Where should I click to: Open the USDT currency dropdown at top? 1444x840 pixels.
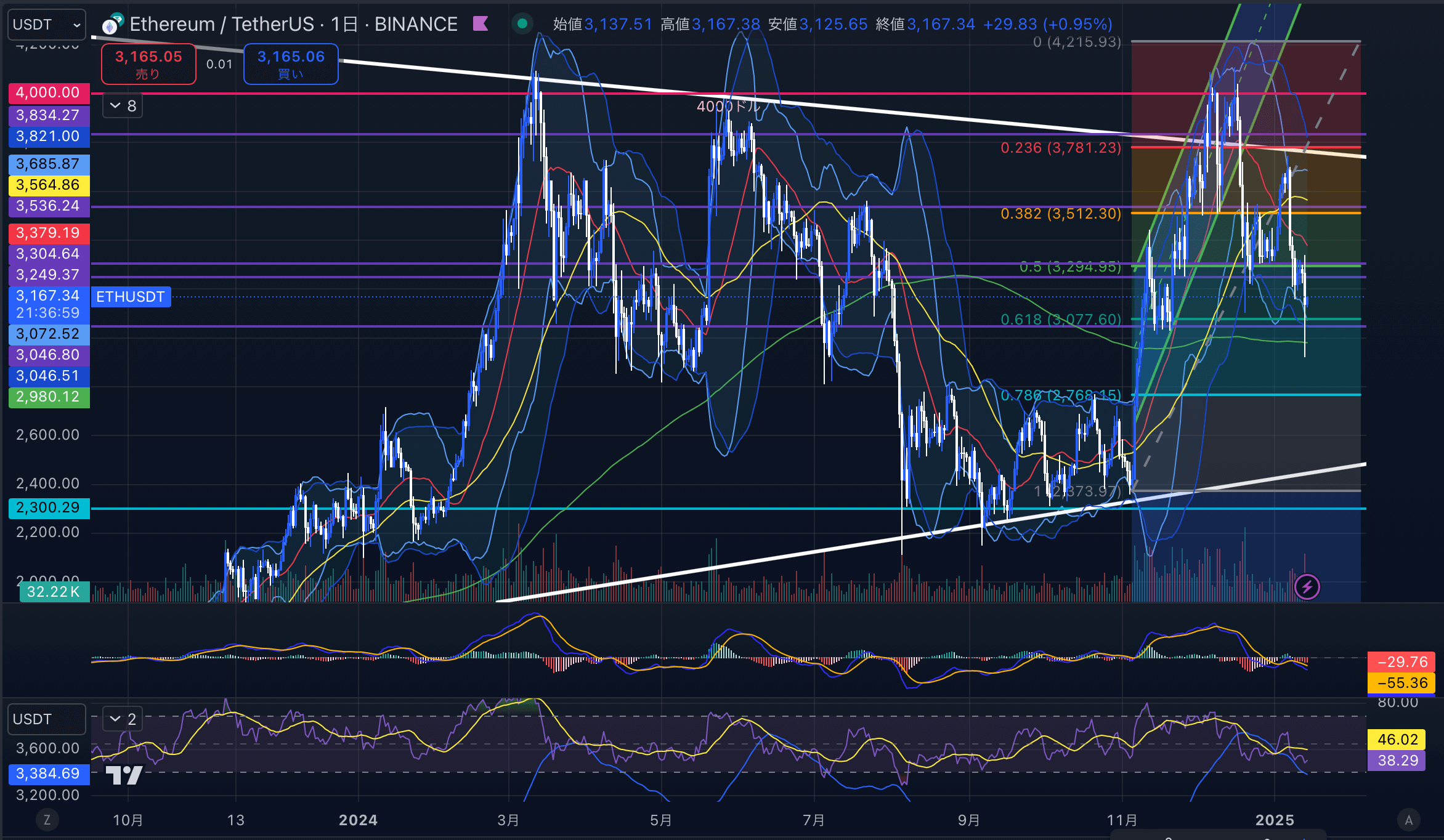(x=47, y=25)
